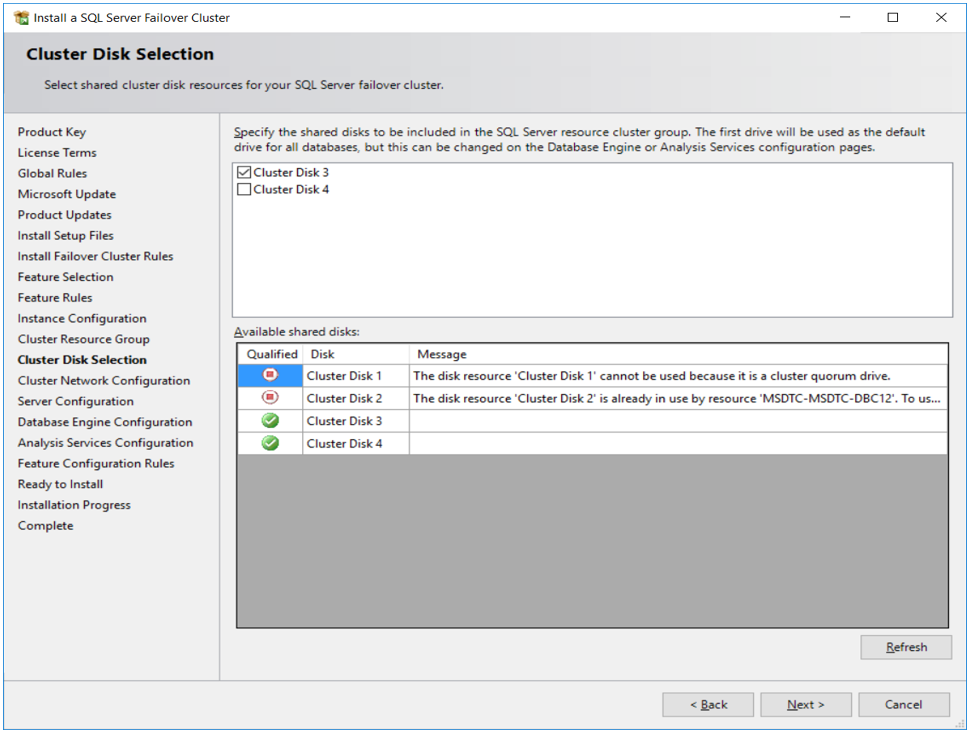Click the green check icon for Cluster Disk 3

coord(270,421)
